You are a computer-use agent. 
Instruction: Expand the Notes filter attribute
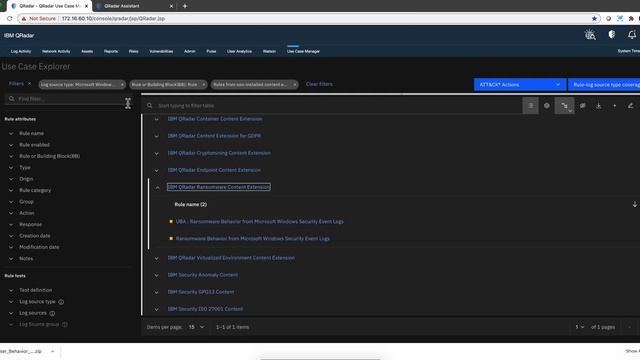coord(11,259)
